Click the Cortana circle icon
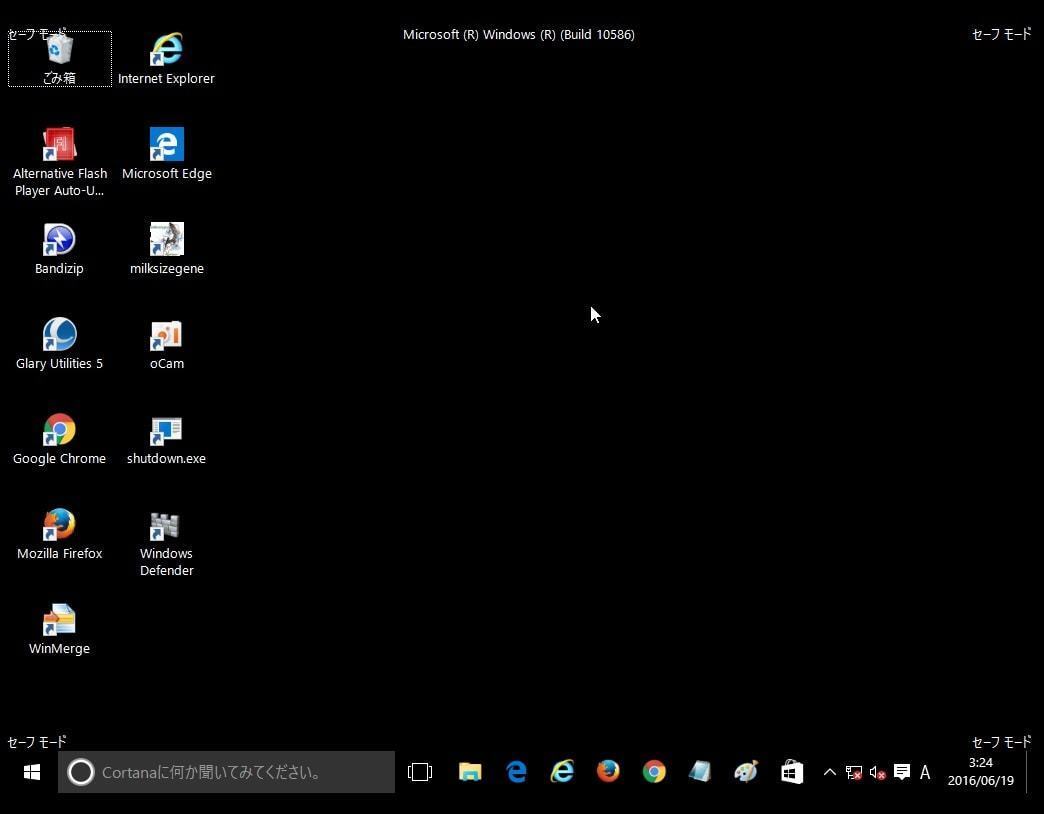 click(x=81, y=772)
